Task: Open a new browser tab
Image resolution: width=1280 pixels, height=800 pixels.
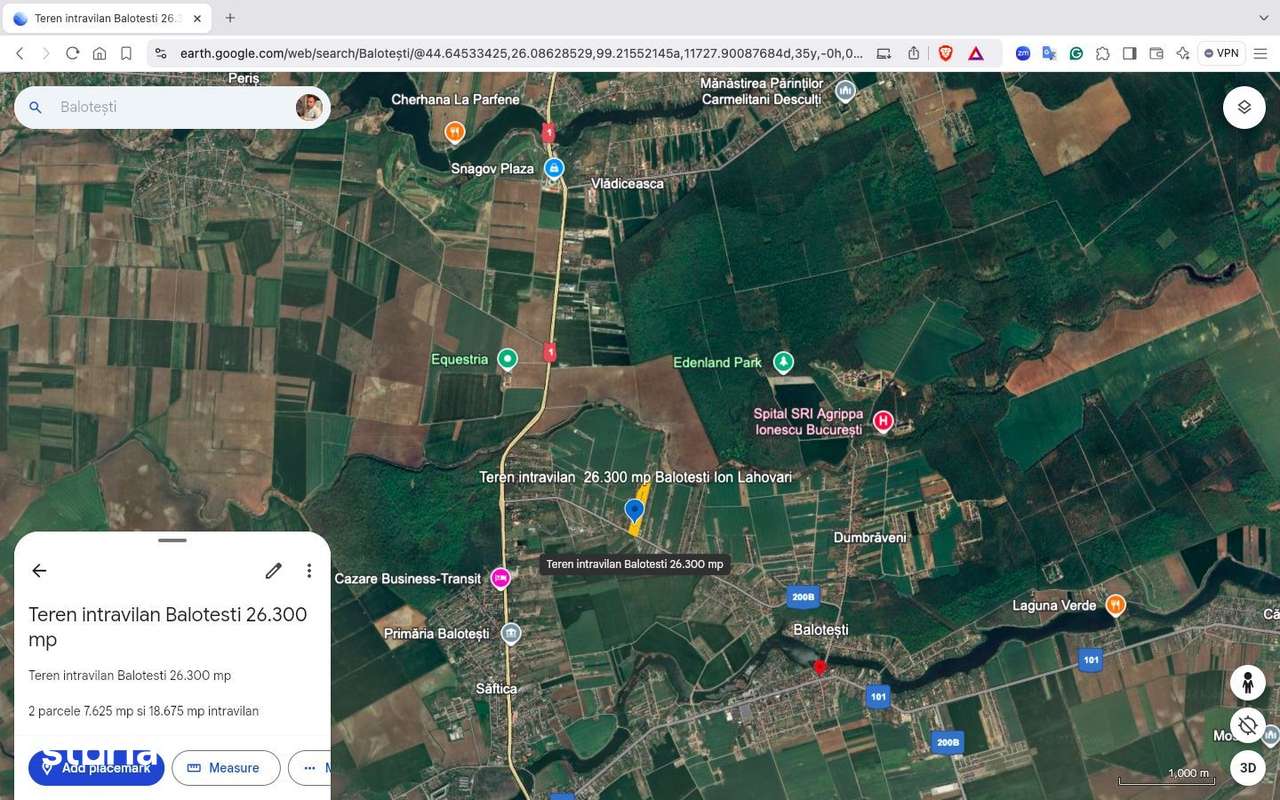Action: [230, 17]
